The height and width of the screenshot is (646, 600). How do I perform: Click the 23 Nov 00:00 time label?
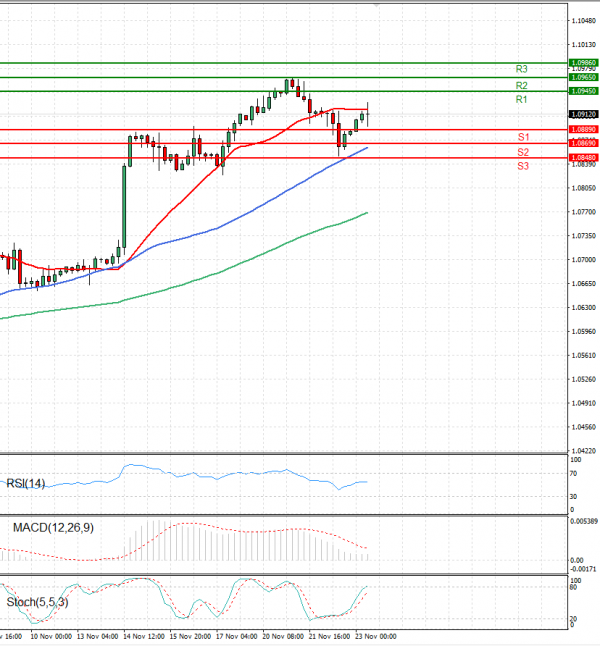(376, 637)
